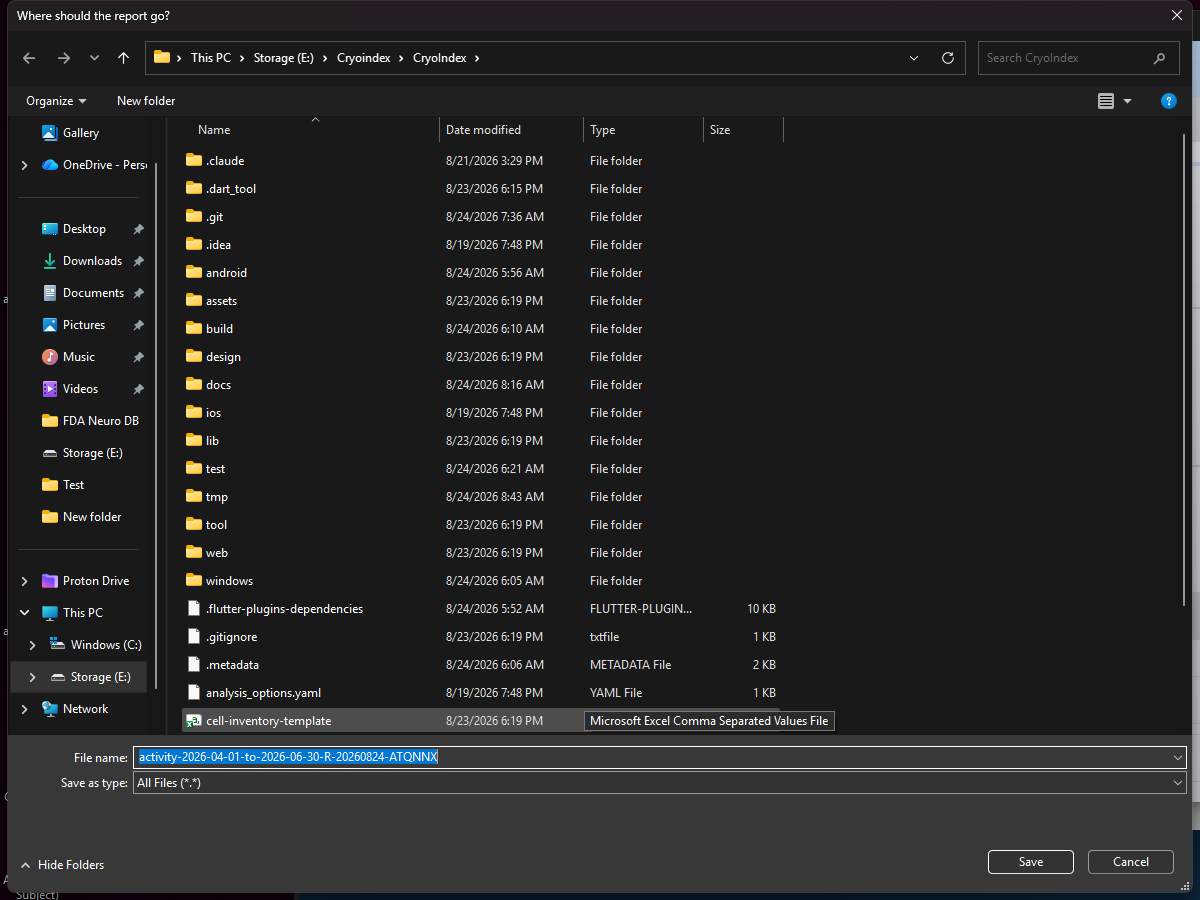Image resolution: width=1200 pixels, height=900 pixels.
Task: Open Desktop in quick access
Action: (84, 229)
